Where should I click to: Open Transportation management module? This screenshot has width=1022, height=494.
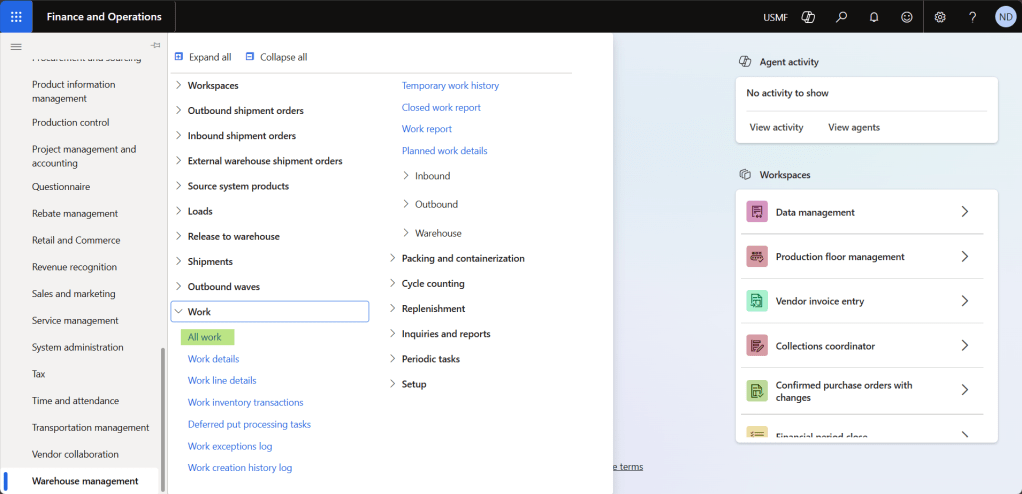[90, 428]
